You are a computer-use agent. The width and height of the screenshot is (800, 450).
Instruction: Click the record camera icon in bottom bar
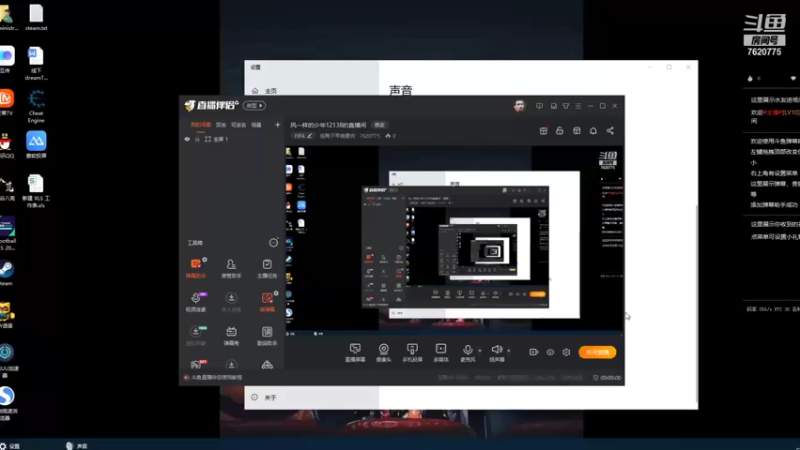tap(534, 352)
